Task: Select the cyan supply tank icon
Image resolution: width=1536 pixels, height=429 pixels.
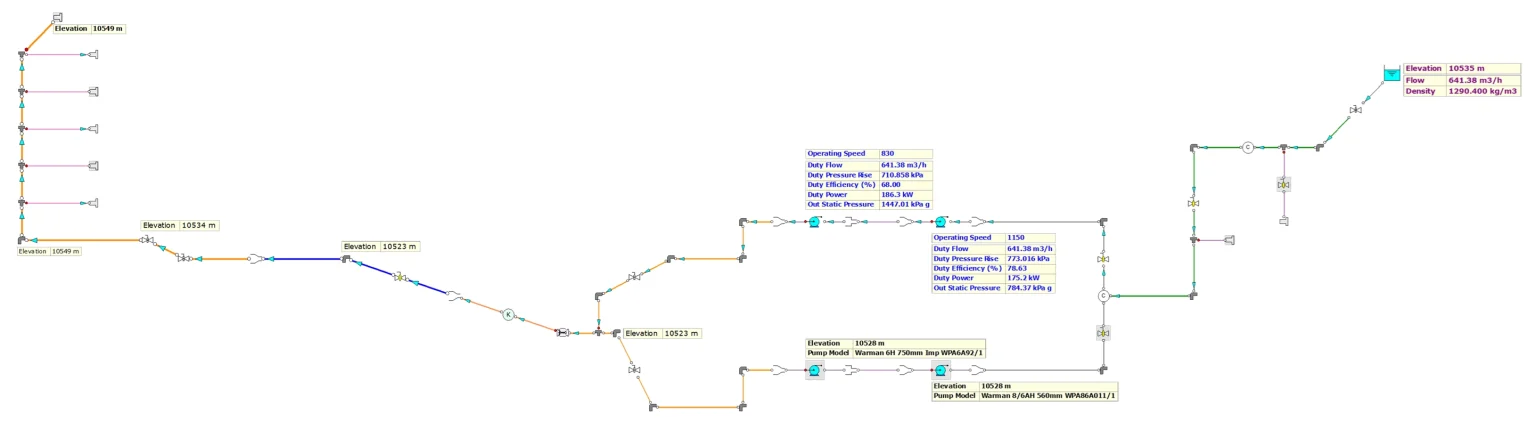Action: click(1391, 73)
